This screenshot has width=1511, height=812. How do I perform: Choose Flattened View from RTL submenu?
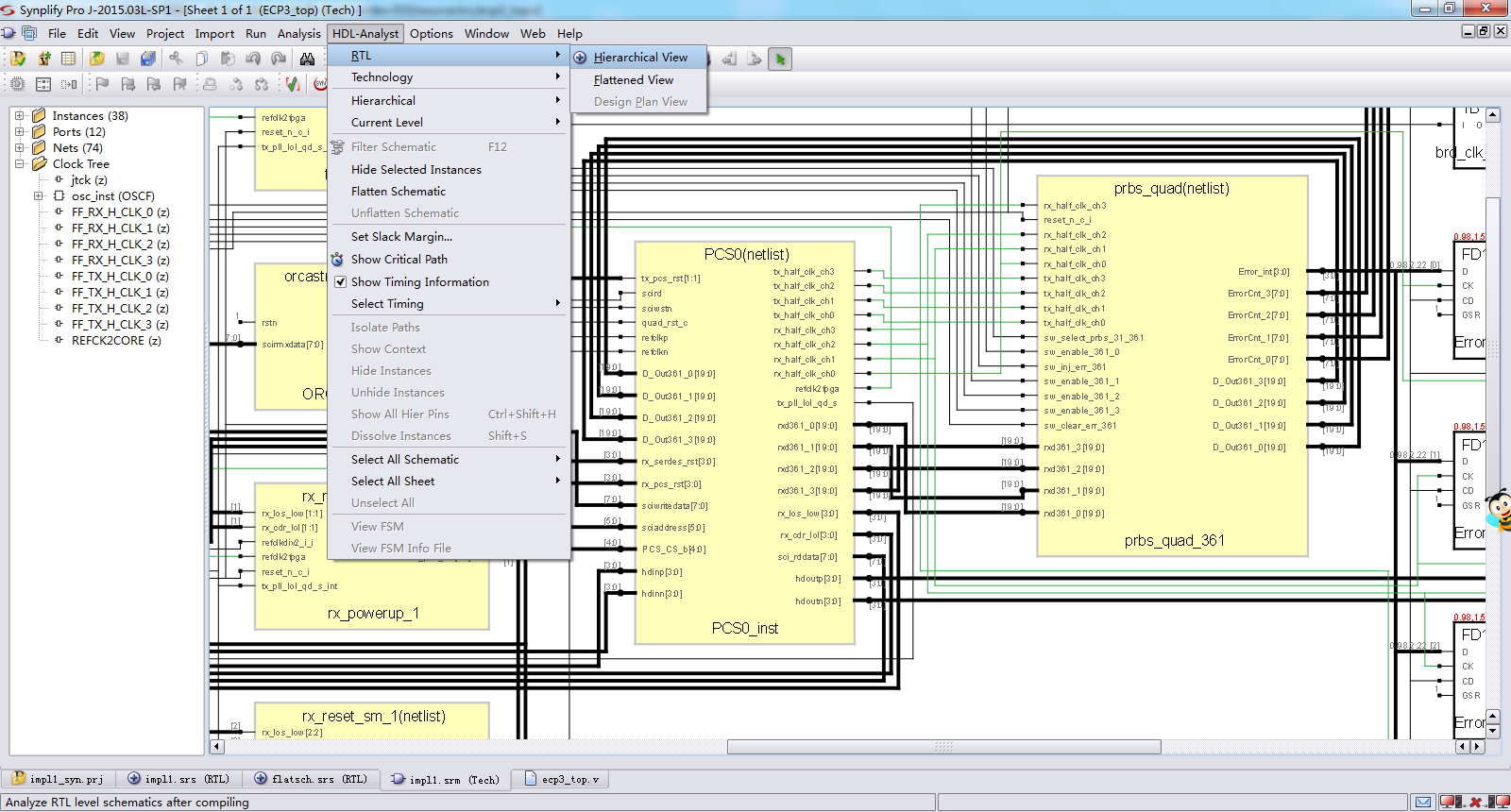point(638,80)
